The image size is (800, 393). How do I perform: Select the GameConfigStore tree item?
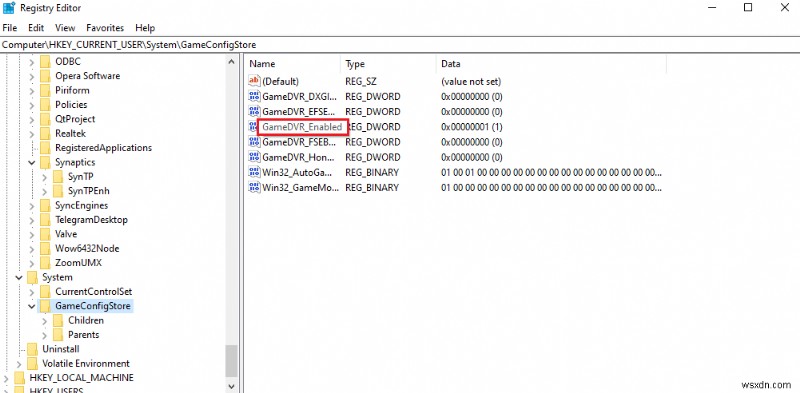[93, 306]
